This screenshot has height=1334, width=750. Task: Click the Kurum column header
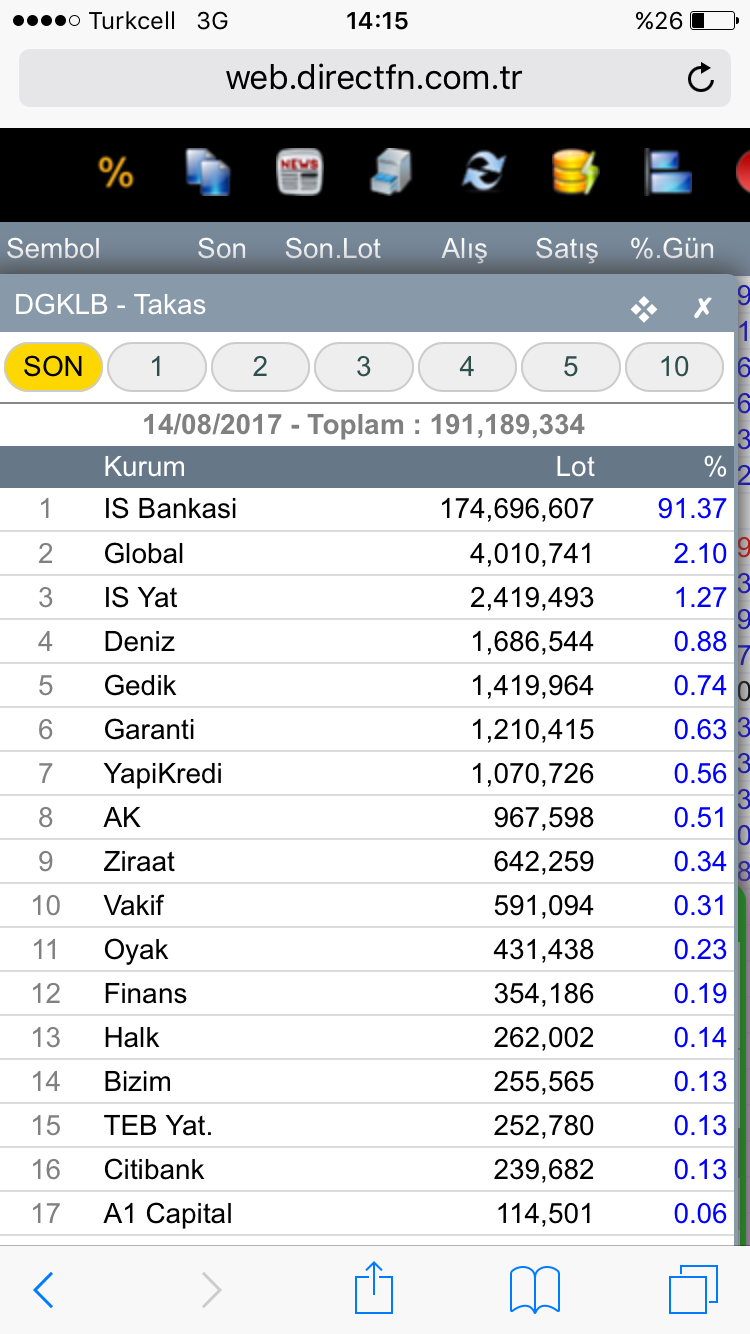pos(144,466)
